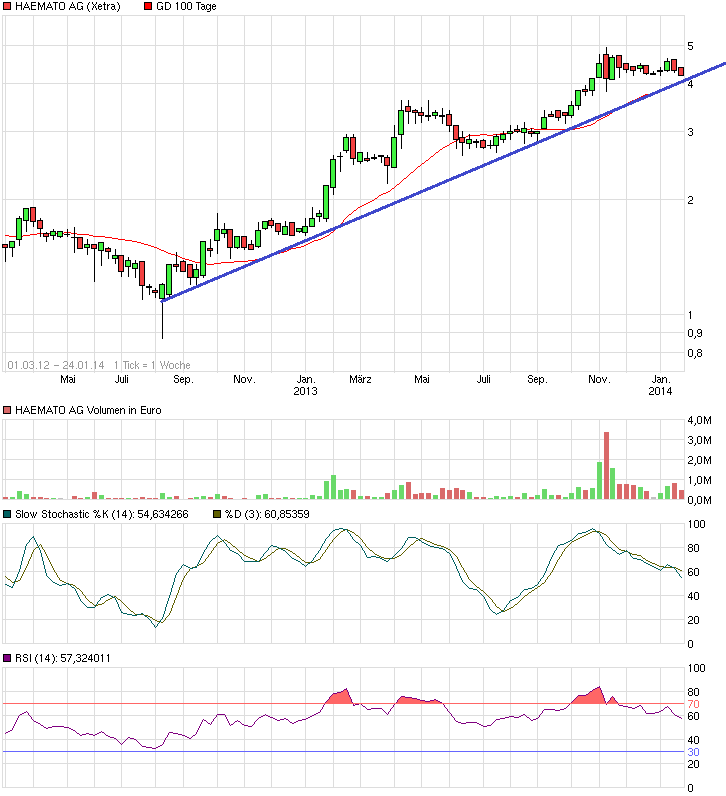
Task: Click the HAEMATO AG Volumen in Euro swatch
Action: pos(8,410)
